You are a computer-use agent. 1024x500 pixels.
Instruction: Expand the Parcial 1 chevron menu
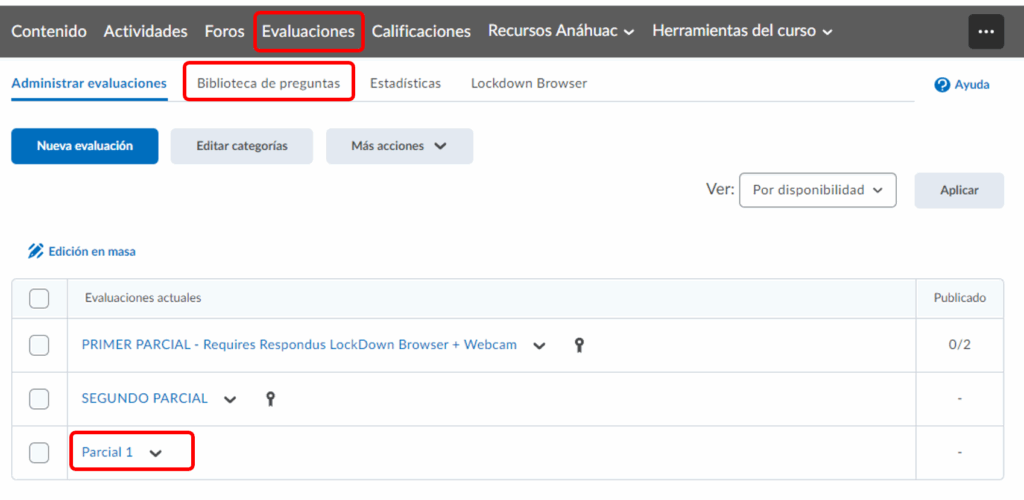point(155,453)
